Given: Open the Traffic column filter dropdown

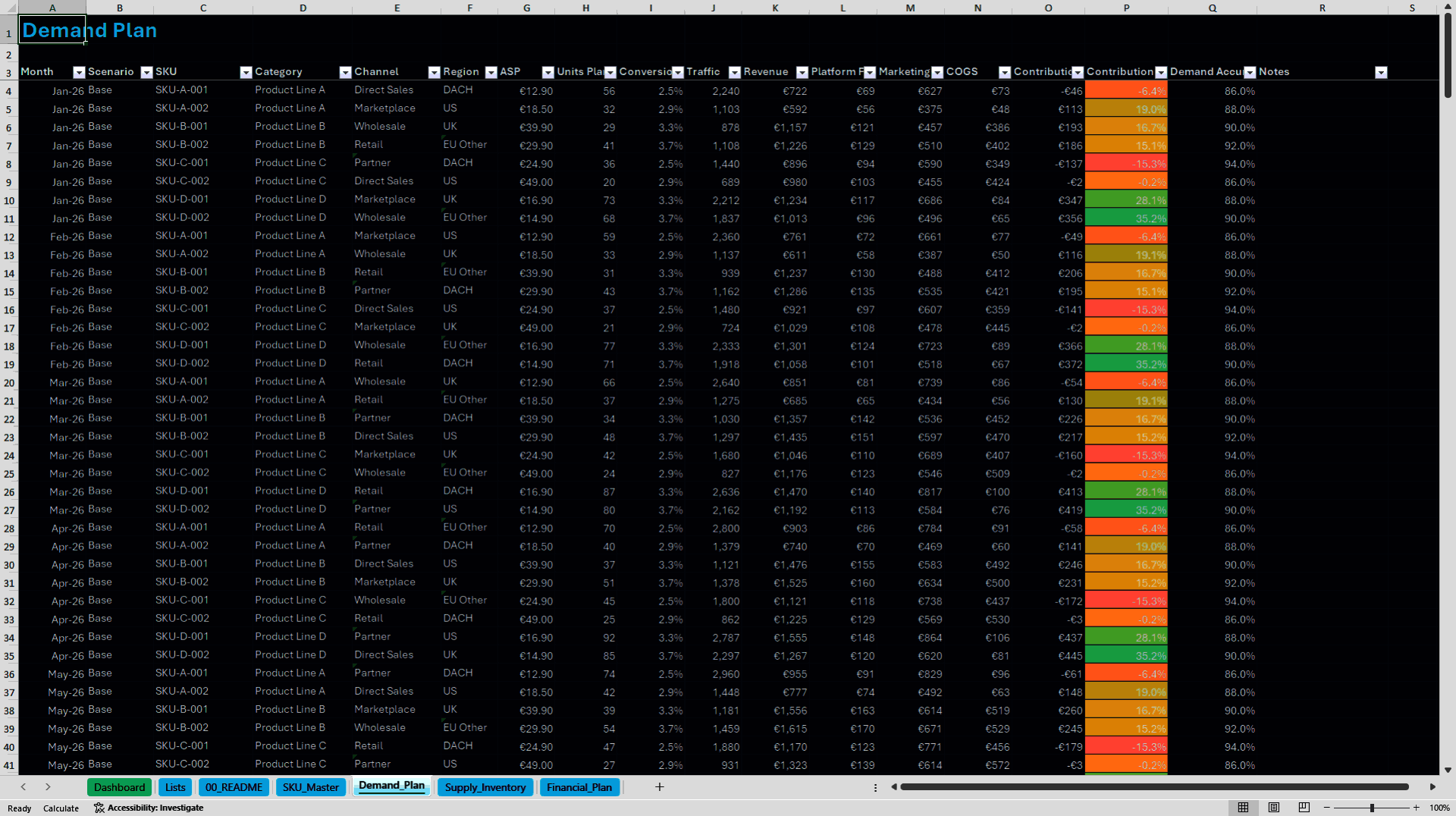Looking at the screenshot, I should [734, 72].
